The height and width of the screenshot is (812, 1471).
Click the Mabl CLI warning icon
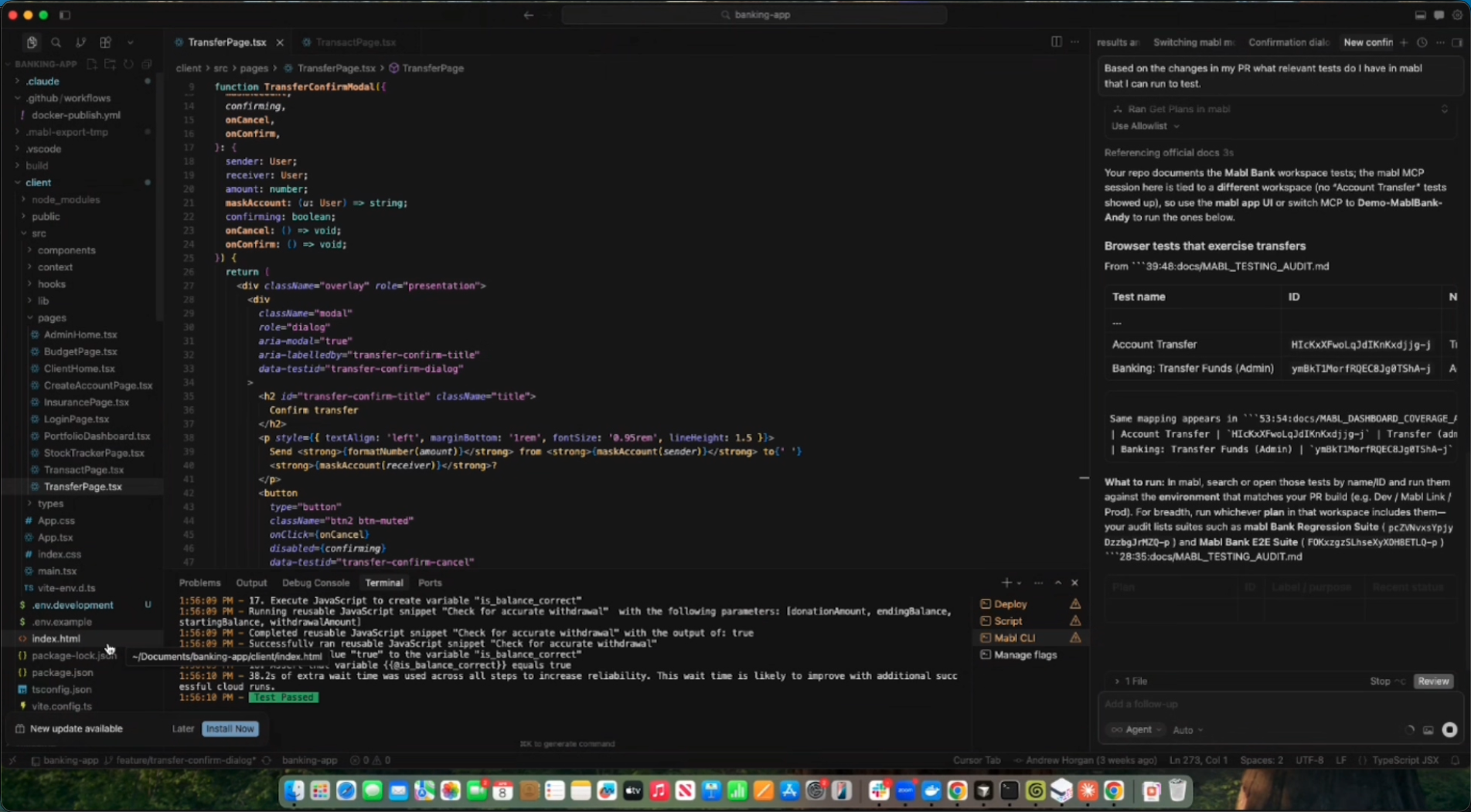(1075, 637)
